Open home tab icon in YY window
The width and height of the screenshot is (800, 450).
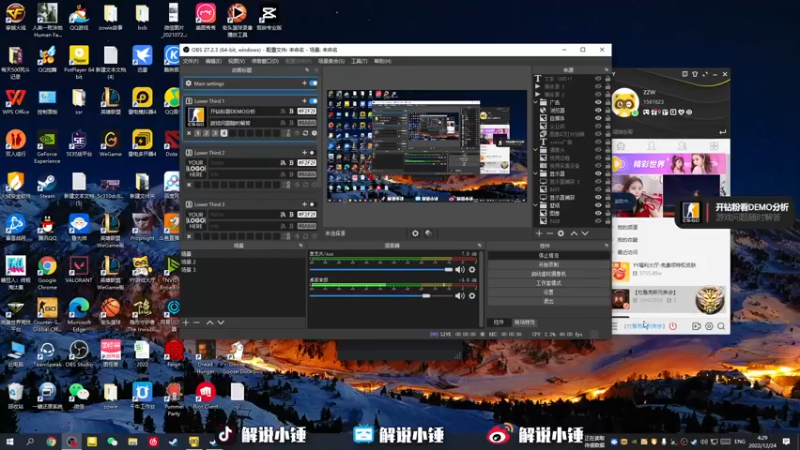[x=621, y=146]
